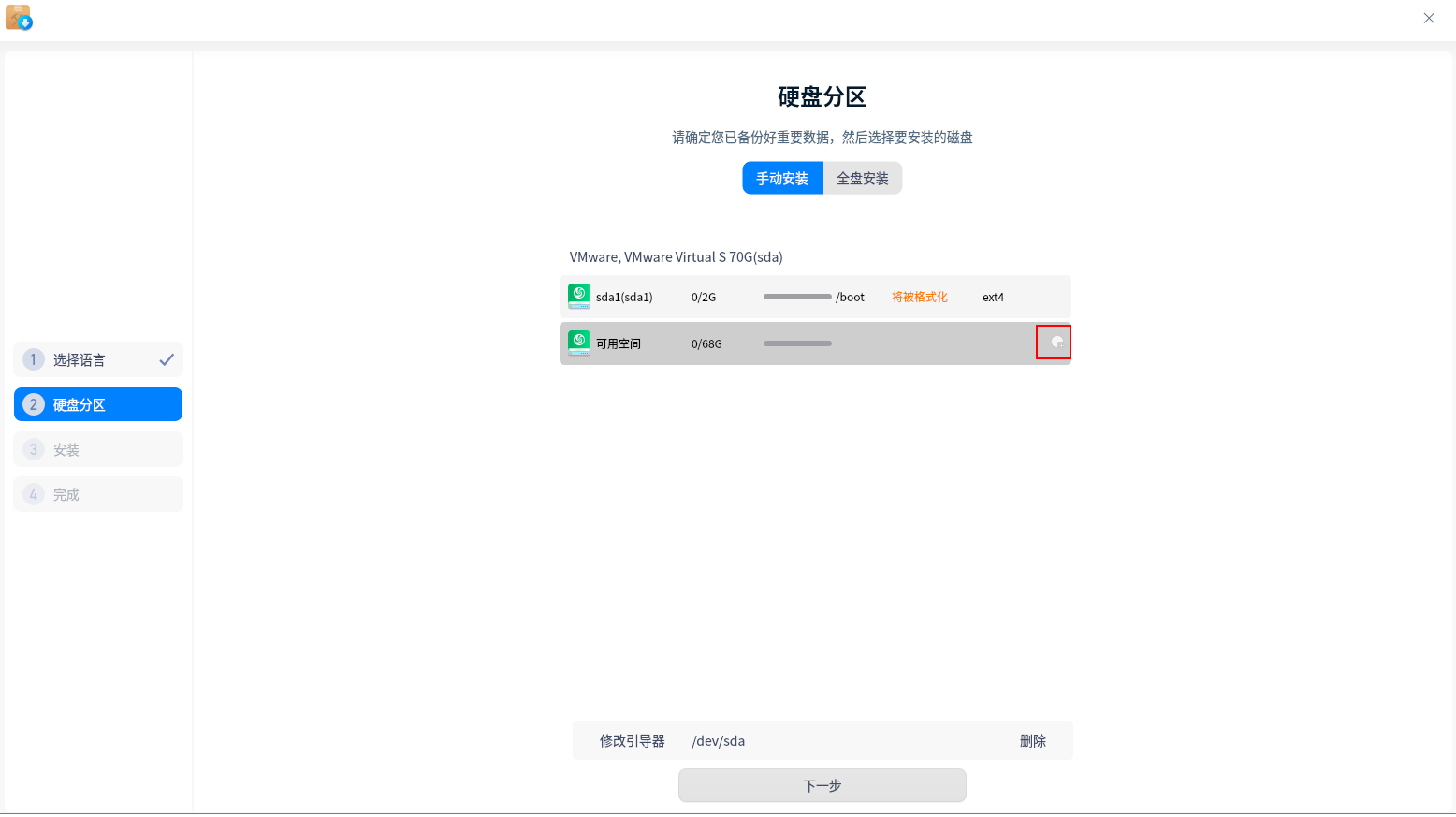This screenshot has width=1456, height=817.
Task: Open 修改引导器 bootloader option
Action: pyautogui.click(x=633, y=740)
